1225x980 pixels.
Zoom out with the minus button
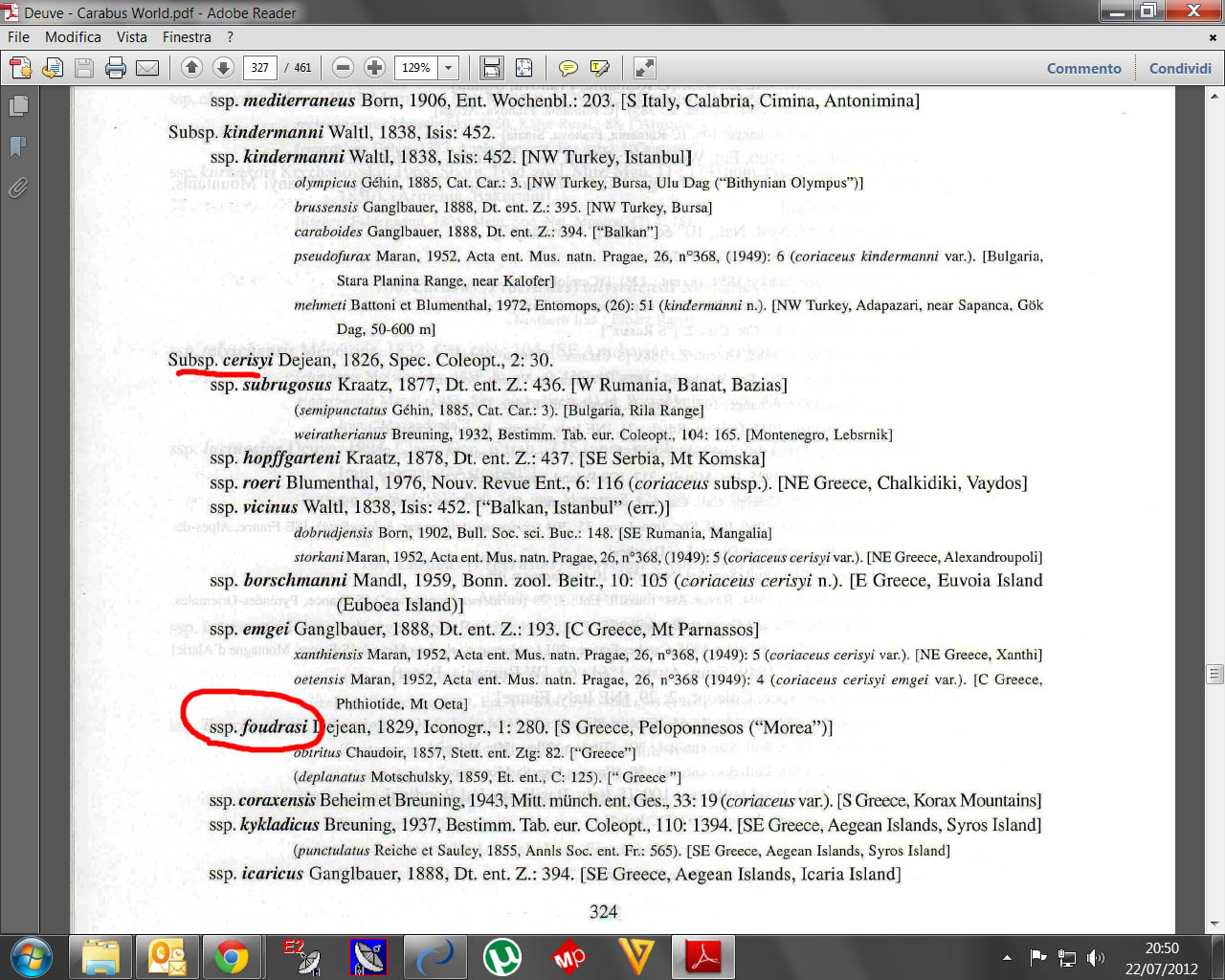[344, 68]
